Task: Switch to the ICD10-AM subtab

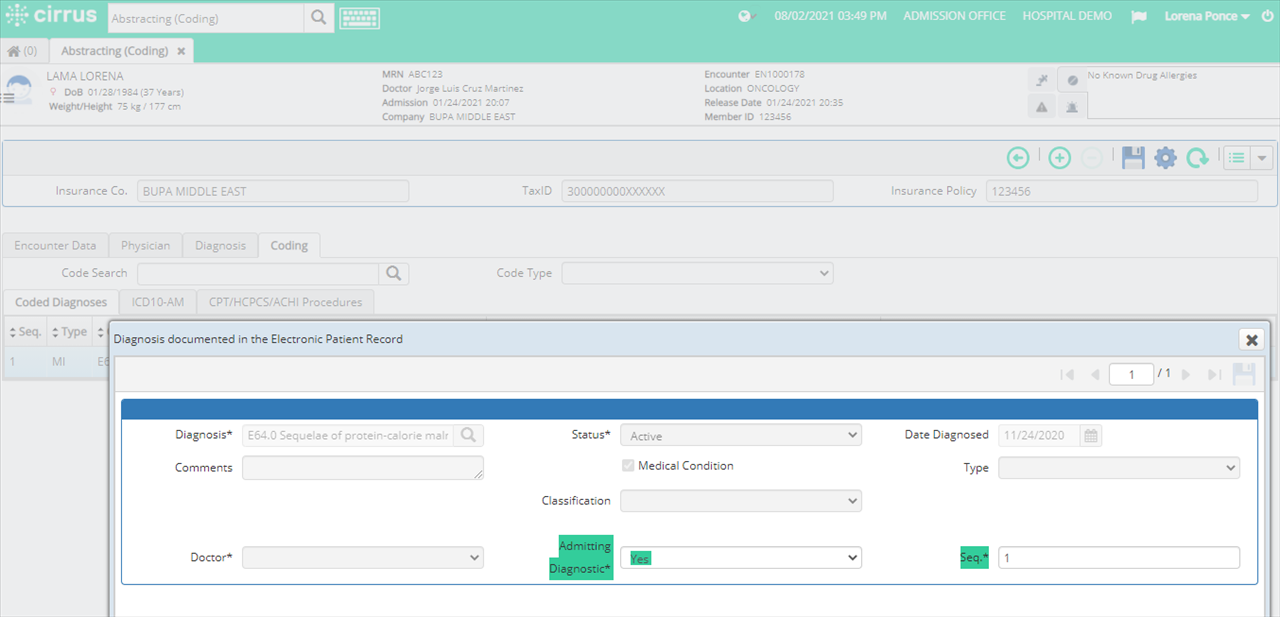Action: click(x=158, y=302)
